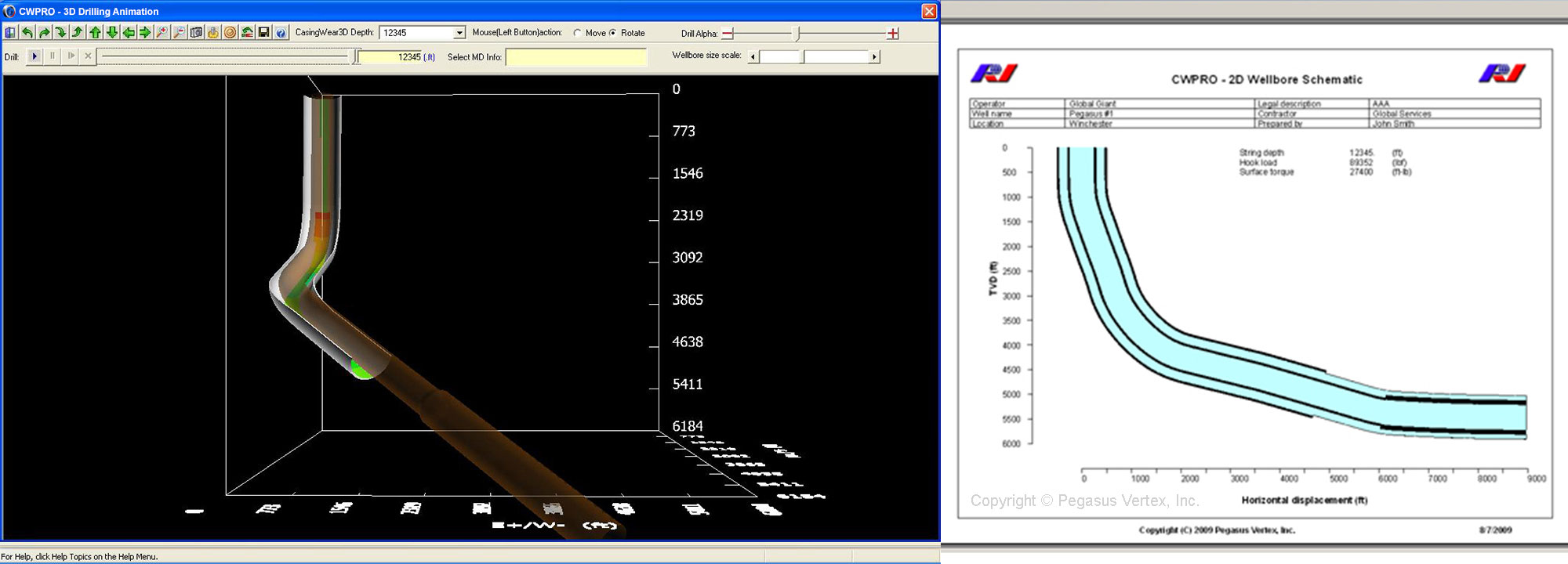Click the green right arrow icon

145,32
